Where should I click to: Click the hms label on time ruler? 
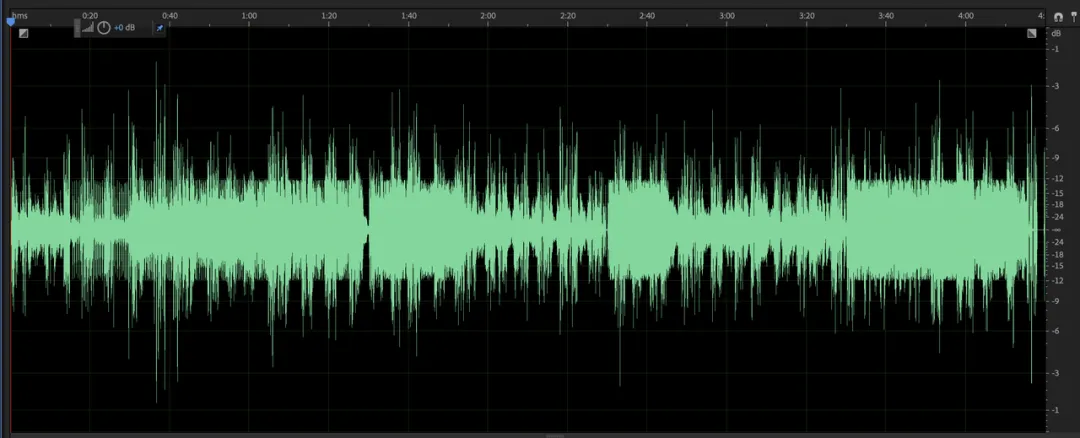point(19,15)
